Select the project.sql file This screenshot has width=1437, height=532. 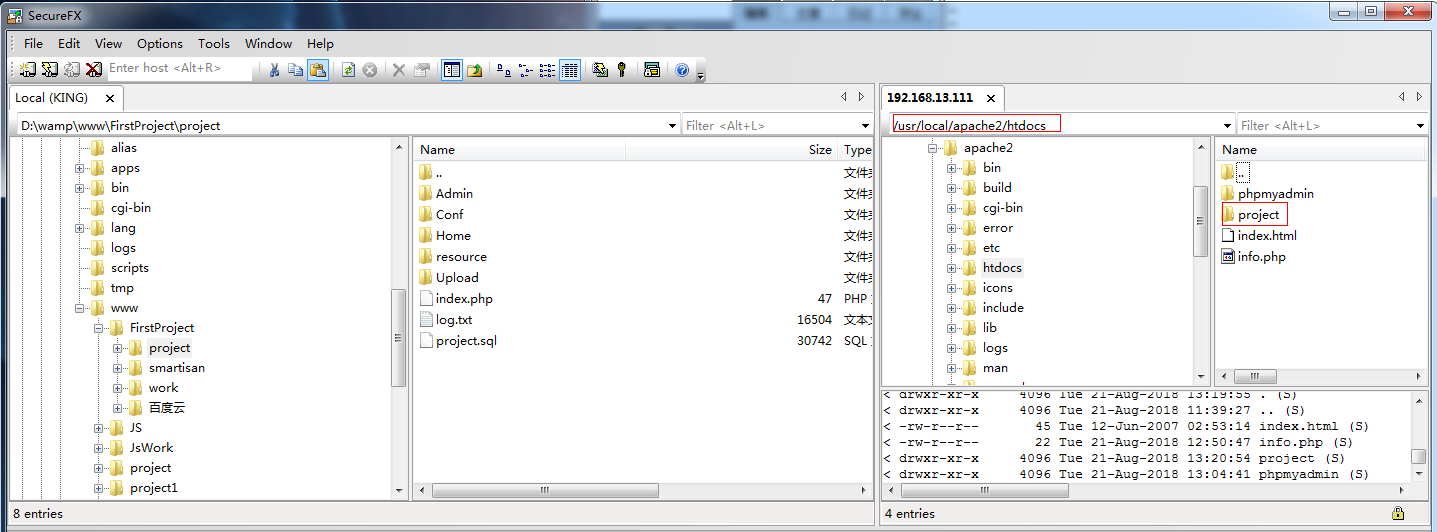pos(458,340)
